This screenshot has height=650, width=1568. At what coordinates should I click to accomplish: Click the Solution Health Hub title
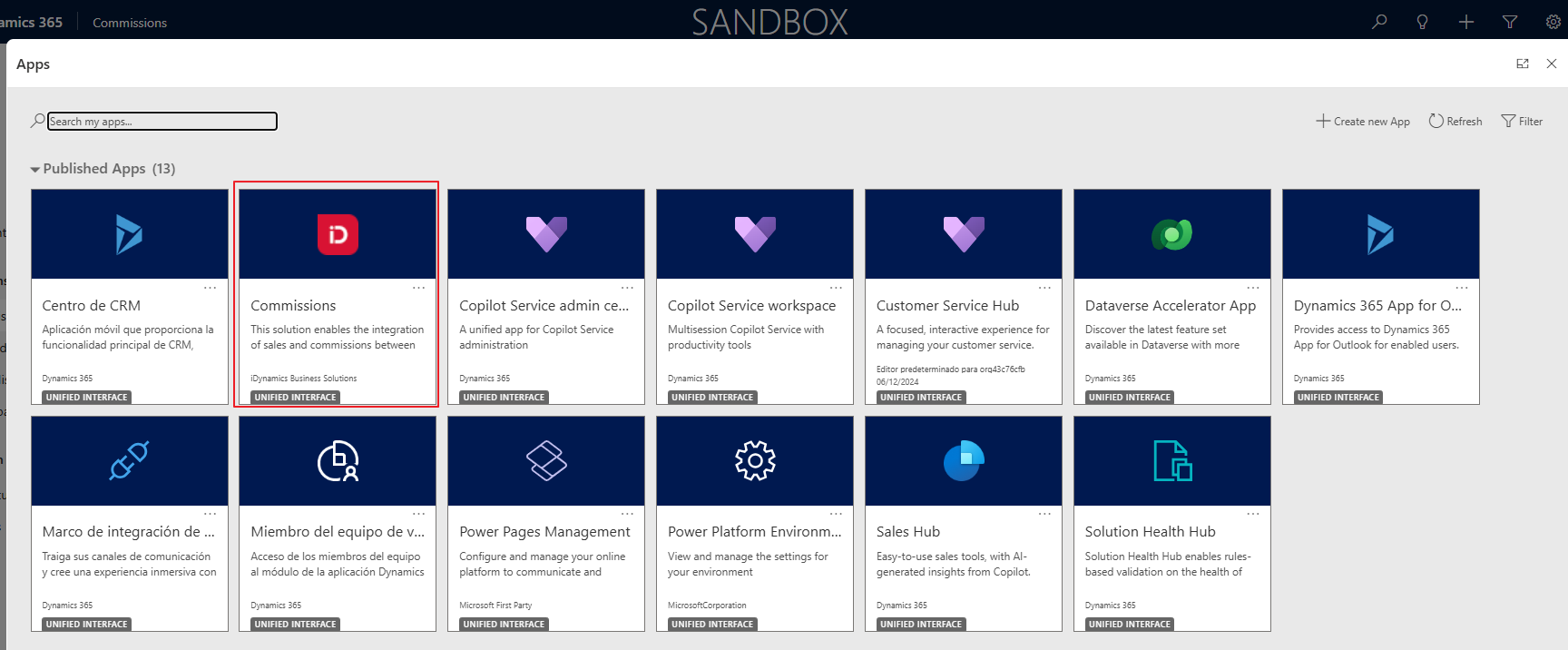click(x=1150, y=532)
